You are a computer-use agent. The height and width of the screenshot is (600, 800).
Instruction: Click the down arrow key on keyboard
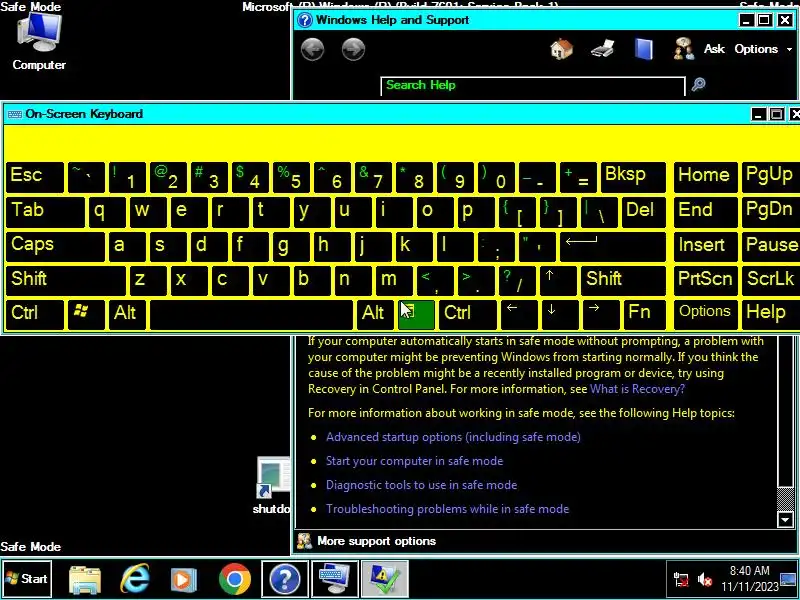[x=560, y=314]
